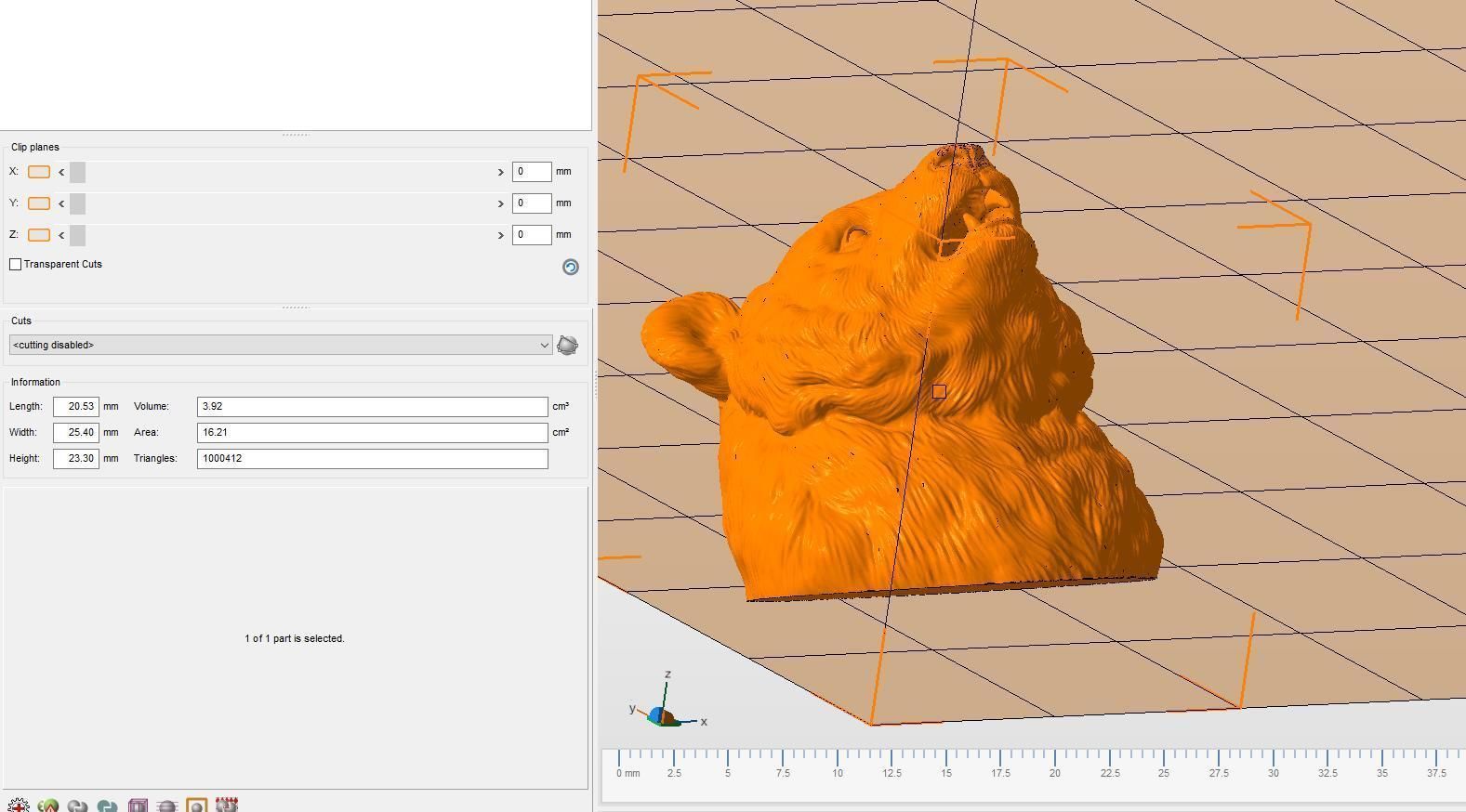Viewport: 1466px width, 812px height.
Task: Click the purple box icon in bottom toolbar
Action: 138,805
